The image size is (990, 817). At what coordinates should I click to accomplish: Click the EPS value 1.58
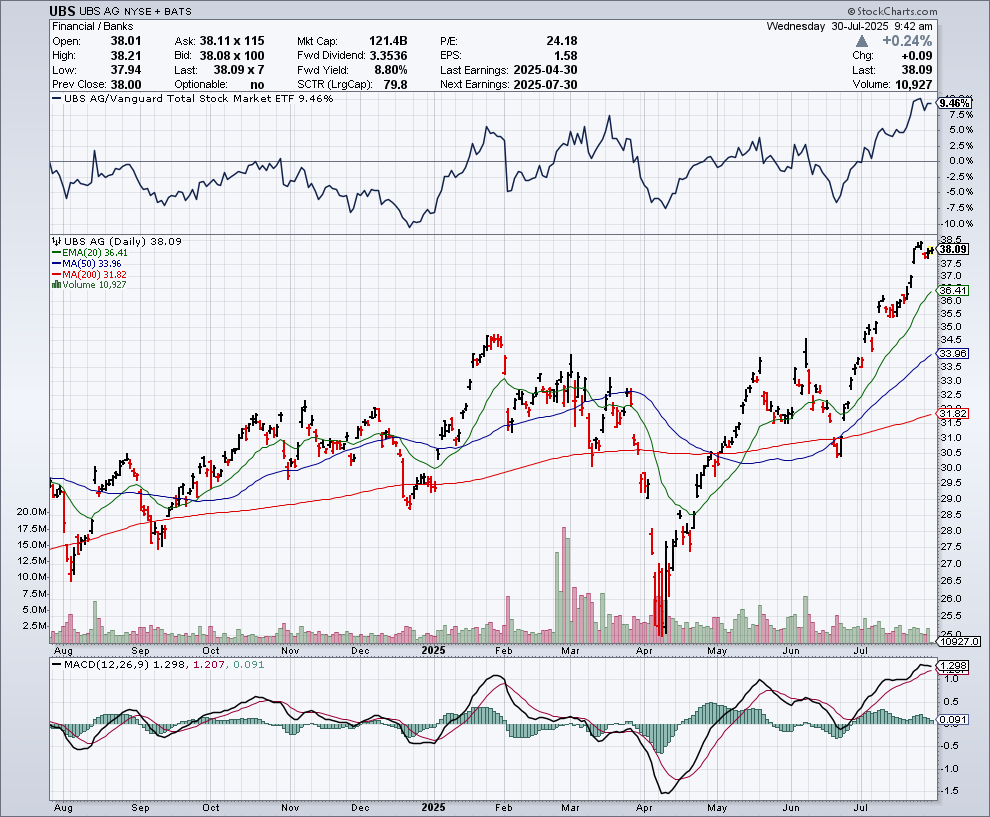565,56
